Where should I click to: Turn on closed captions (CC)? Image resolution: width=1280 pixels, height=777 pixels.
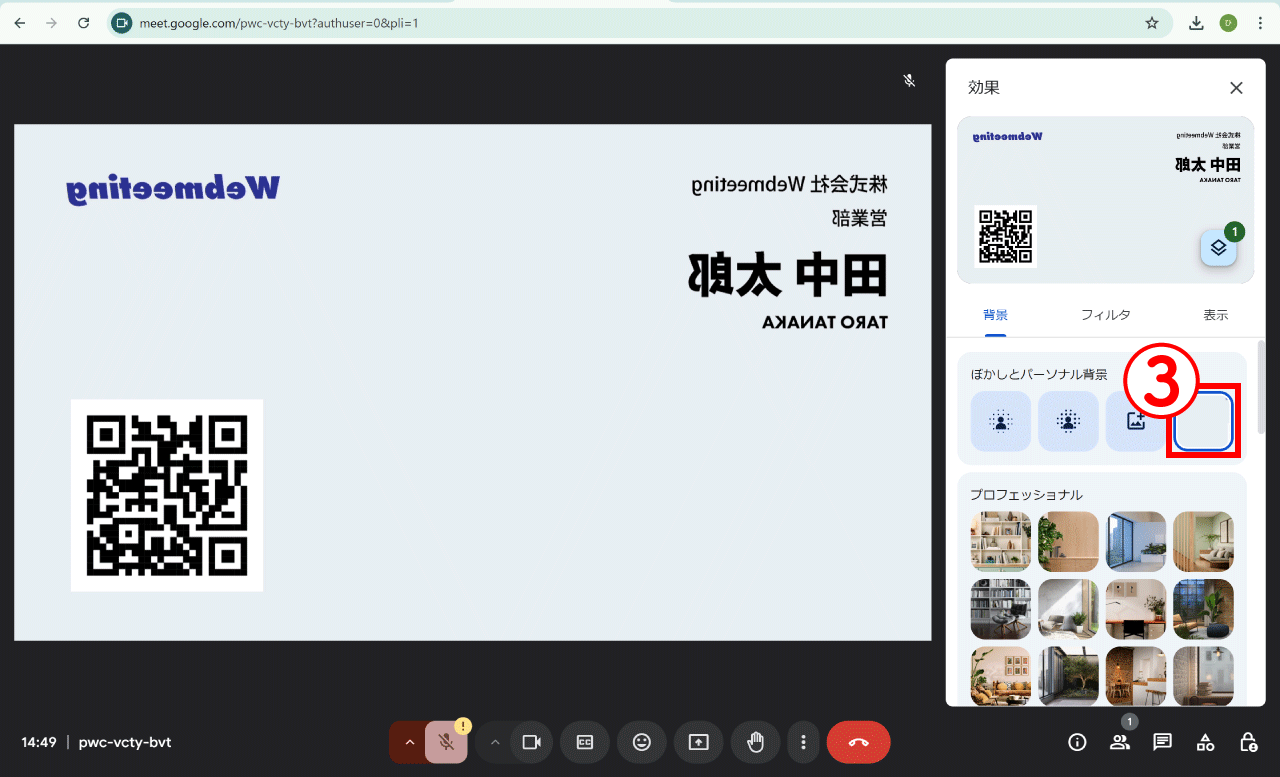[x=585, y=742]
